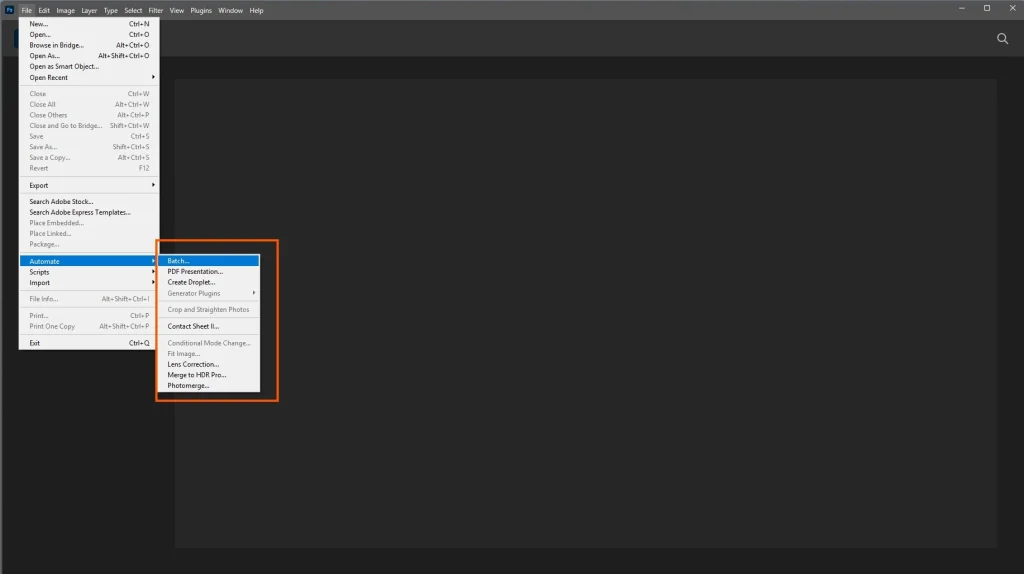Choose New... from File menu

click(89, 24)
